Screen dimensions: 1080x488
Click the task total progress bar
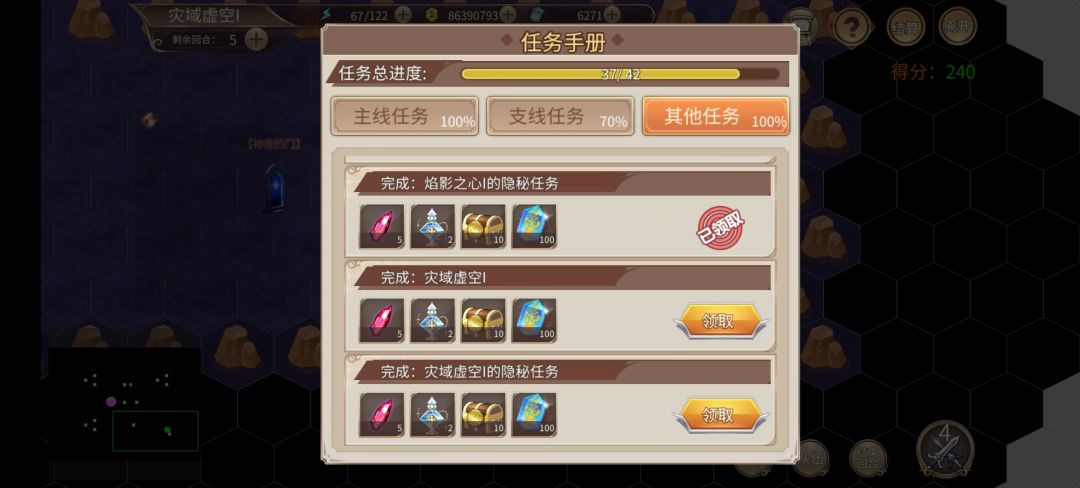(x=620, y=74)
